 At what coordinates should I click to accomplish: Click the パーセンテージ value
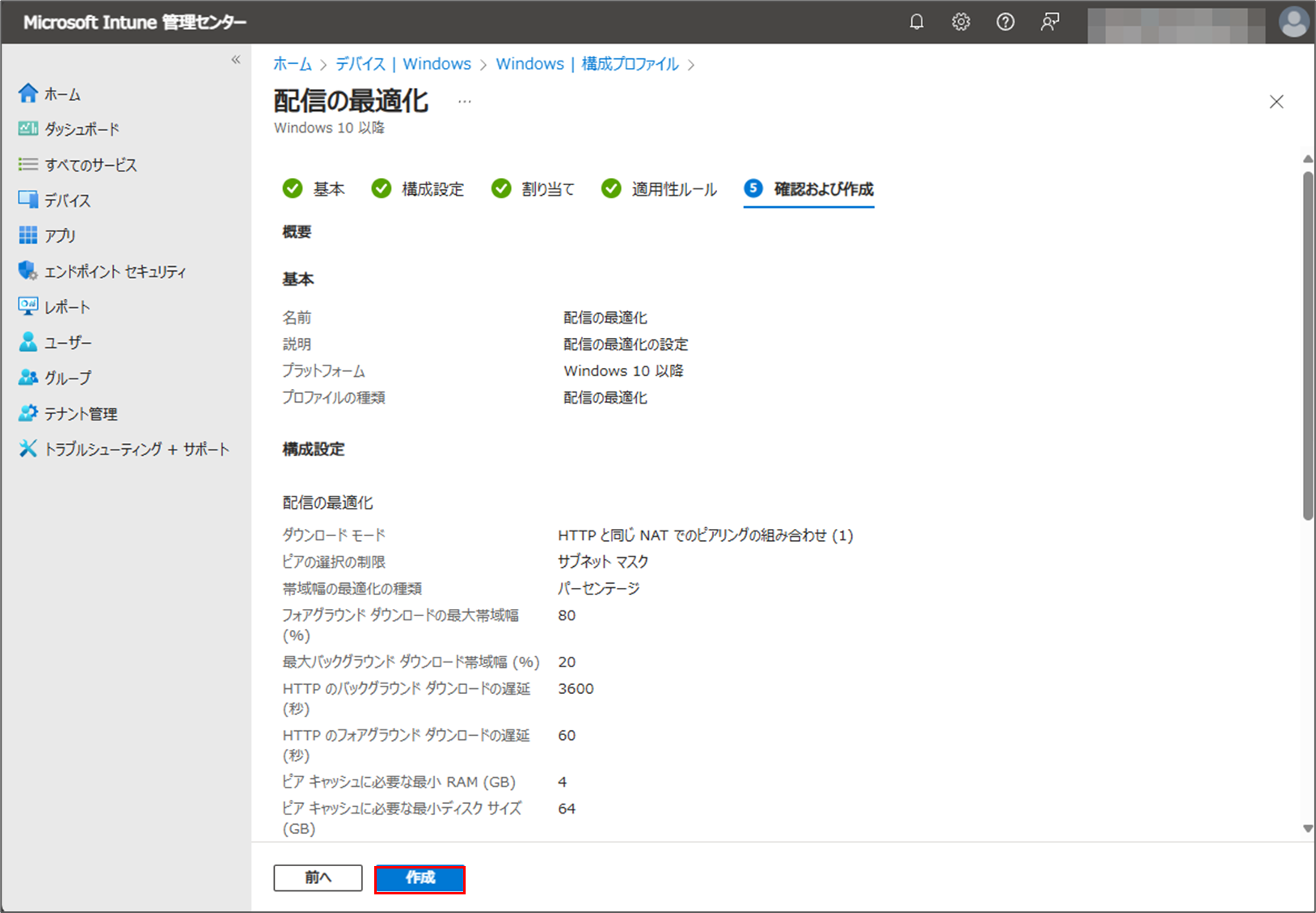pyautogui.click(x=599, y=589)
